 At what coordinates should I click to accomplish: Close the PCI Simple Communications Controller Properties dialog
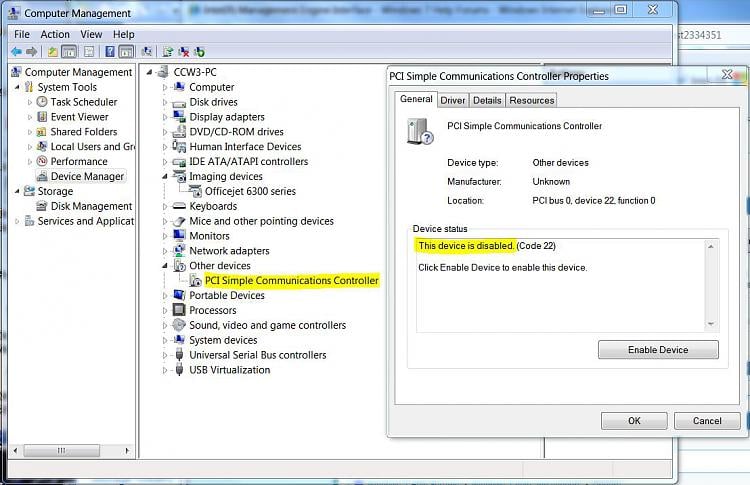728,75
